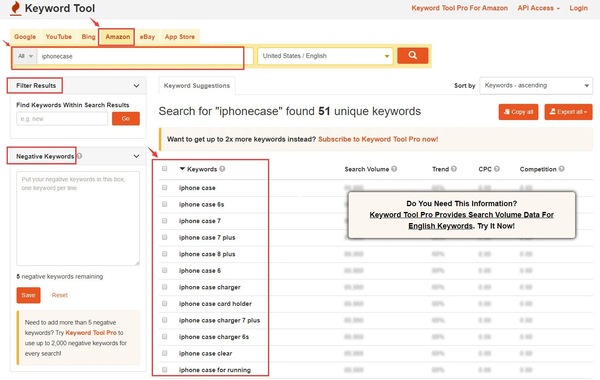Switch to the eBay tab
600x380 pixels.
coord(147,37)
